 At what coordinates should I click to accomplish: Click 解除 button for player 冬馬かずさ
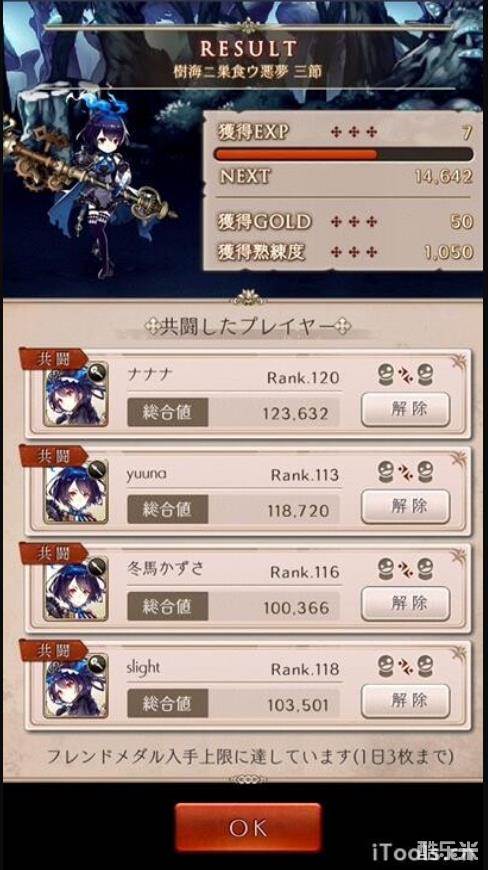405,604
